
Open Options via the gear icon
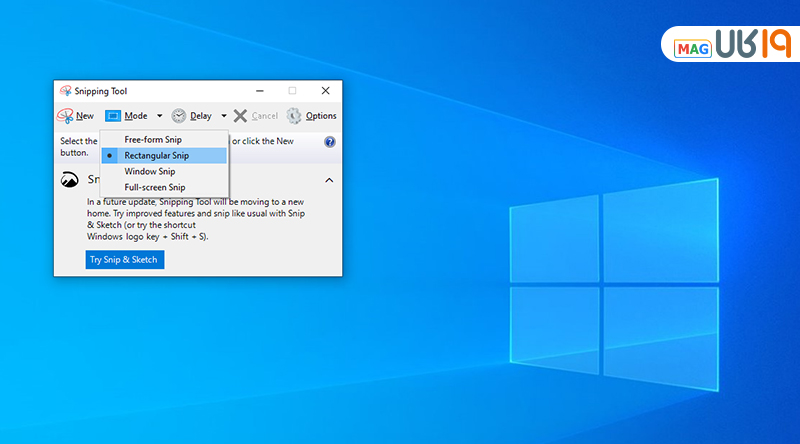tap(294, 116)
